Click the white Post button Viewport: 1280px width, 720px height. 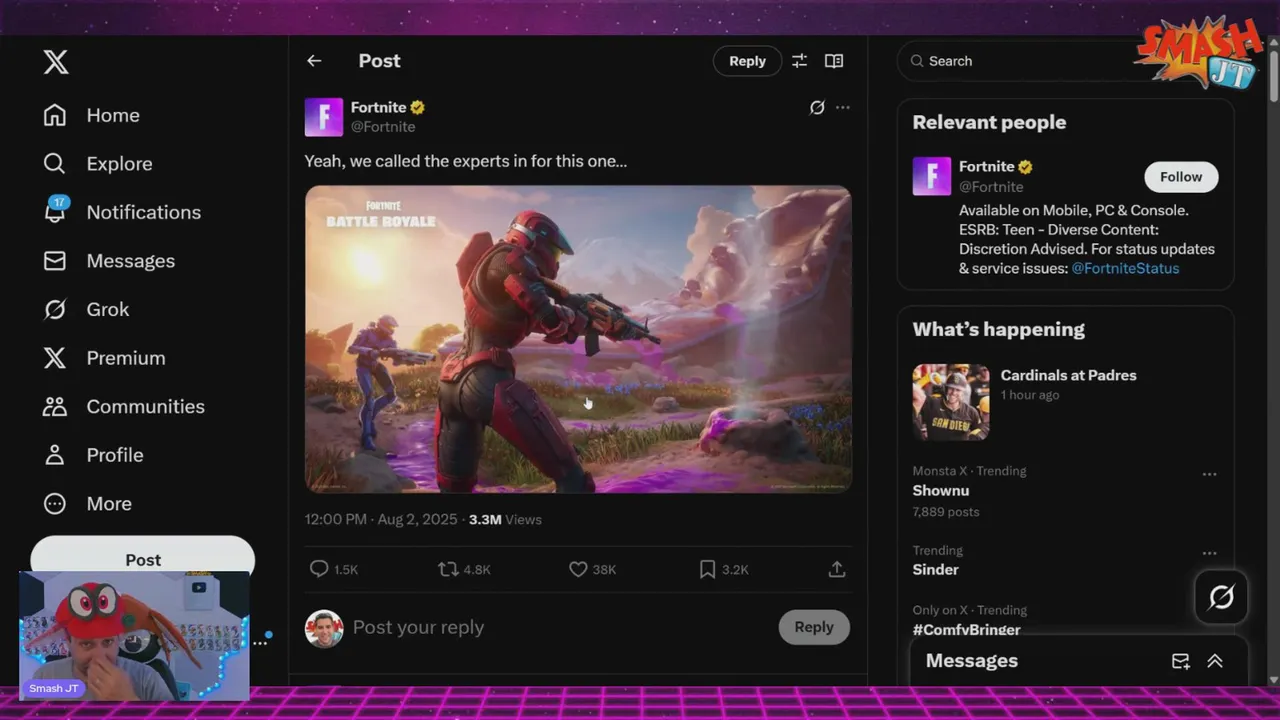[x=143, y=558]
